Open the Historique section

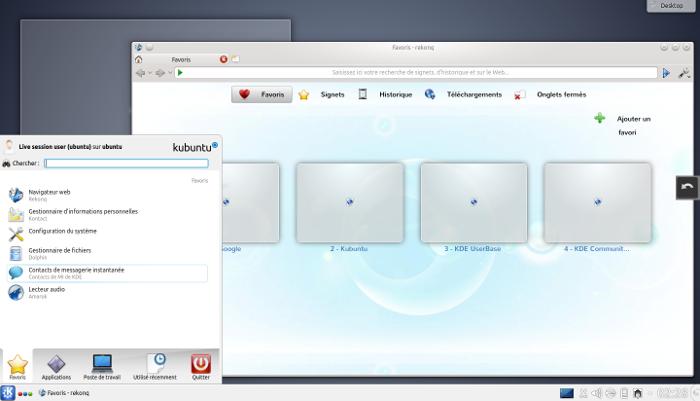coord(396,94)
